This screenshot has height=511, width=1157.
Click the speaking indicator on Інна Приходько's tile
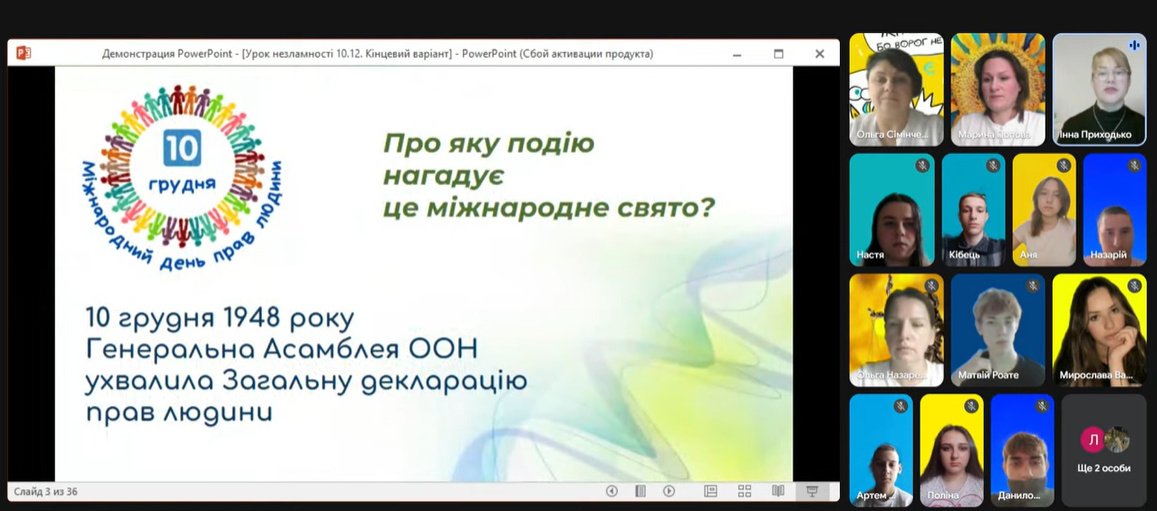(x=1133, y=45)
